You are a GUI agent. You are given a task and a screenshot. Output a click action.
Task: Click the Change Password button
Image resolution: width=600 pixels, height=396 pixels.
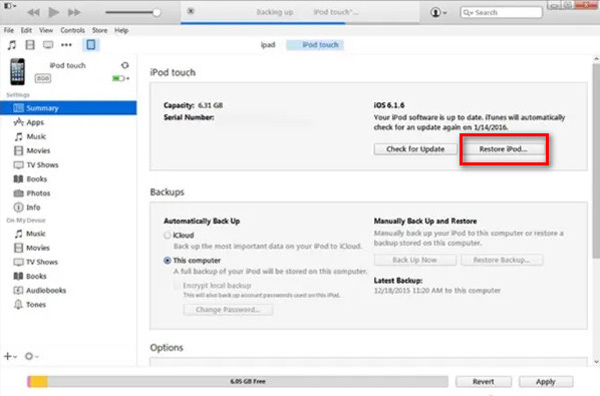tap(228, 310)
